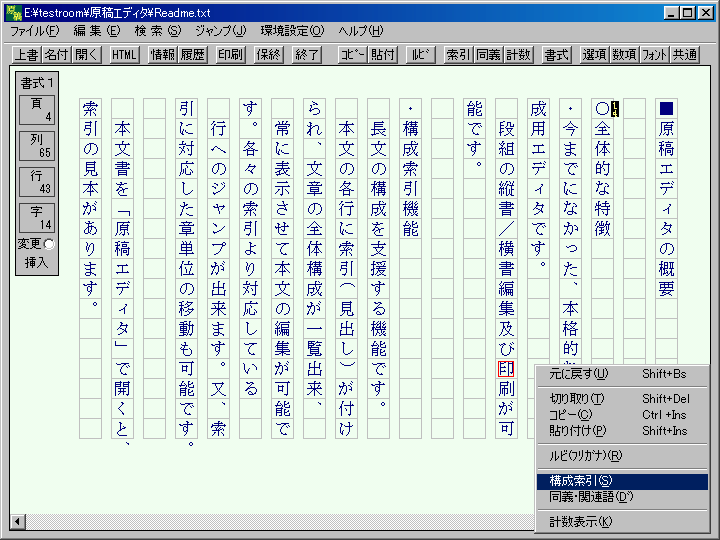Click the HTML toolbar button
The image size is (720, 540).
point(125,55)
